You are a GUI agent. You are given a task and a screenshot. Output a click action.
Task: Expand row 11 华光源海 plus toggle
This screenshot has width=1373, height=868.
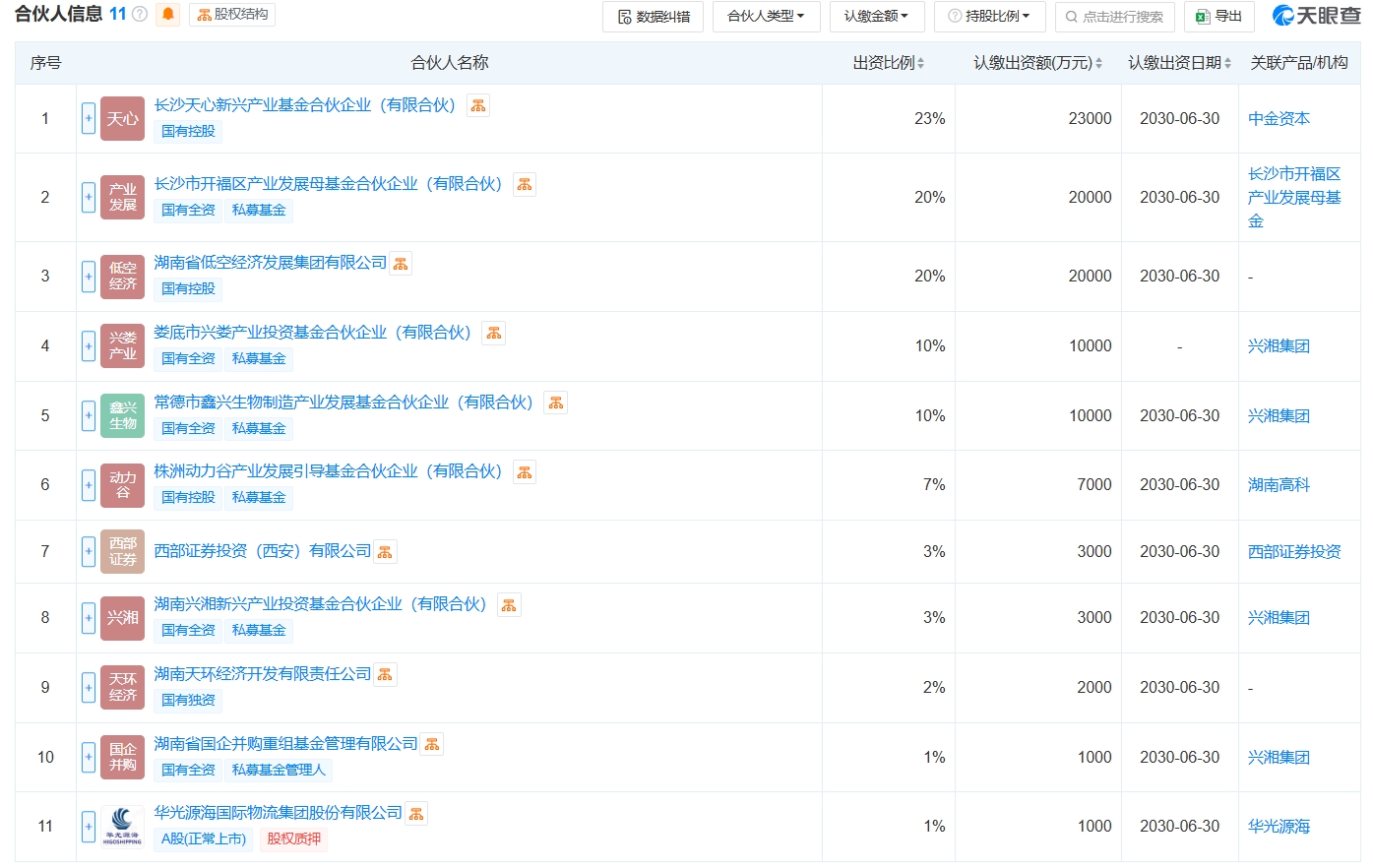(x=89, y=827)
